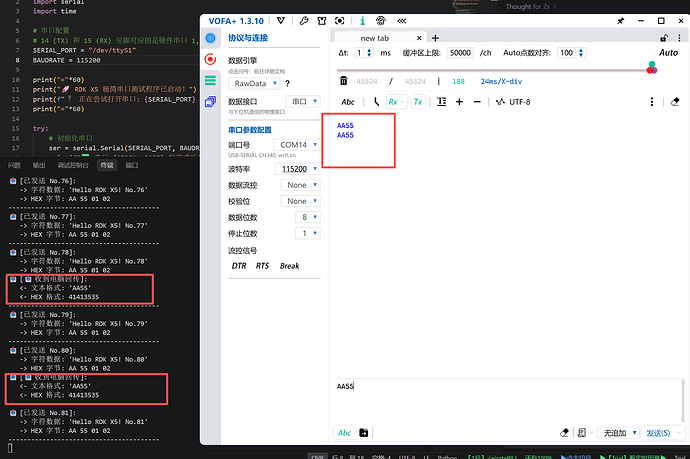
Task: Open the RawData data engine dropdown
Action: [x=254, y=83]
